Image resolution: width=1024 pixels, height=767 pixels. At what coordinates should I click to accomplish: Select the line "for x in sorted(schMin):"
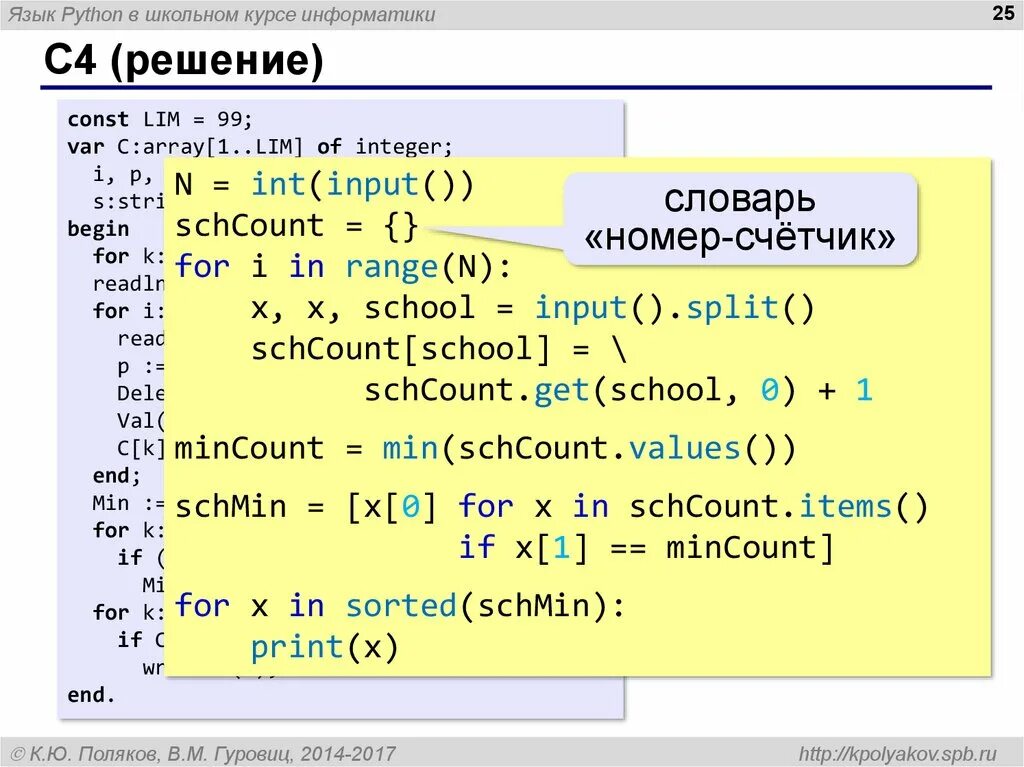[x=400, y=606]
